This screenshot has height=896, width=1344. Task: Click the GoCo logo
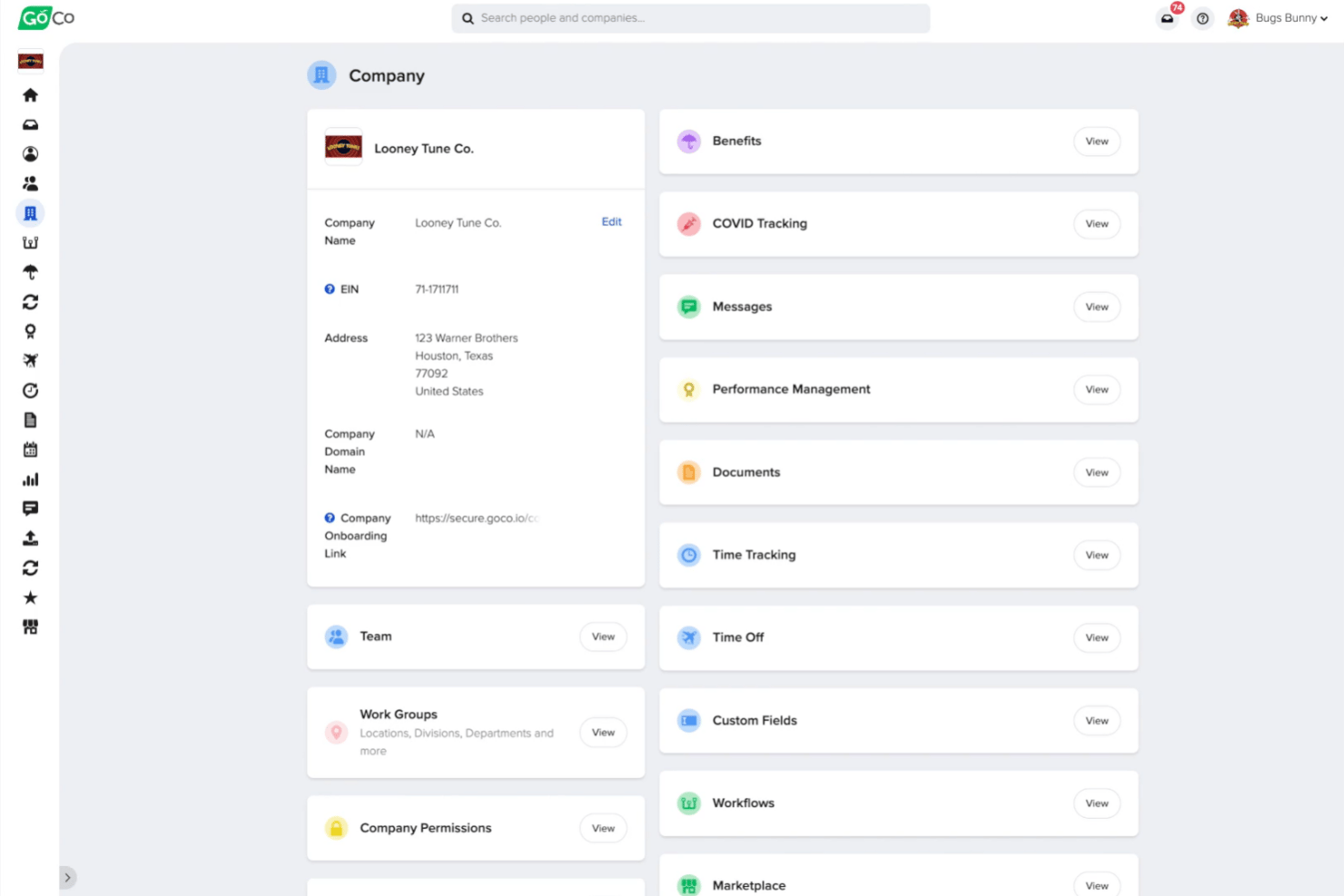[x=46, y=17]
